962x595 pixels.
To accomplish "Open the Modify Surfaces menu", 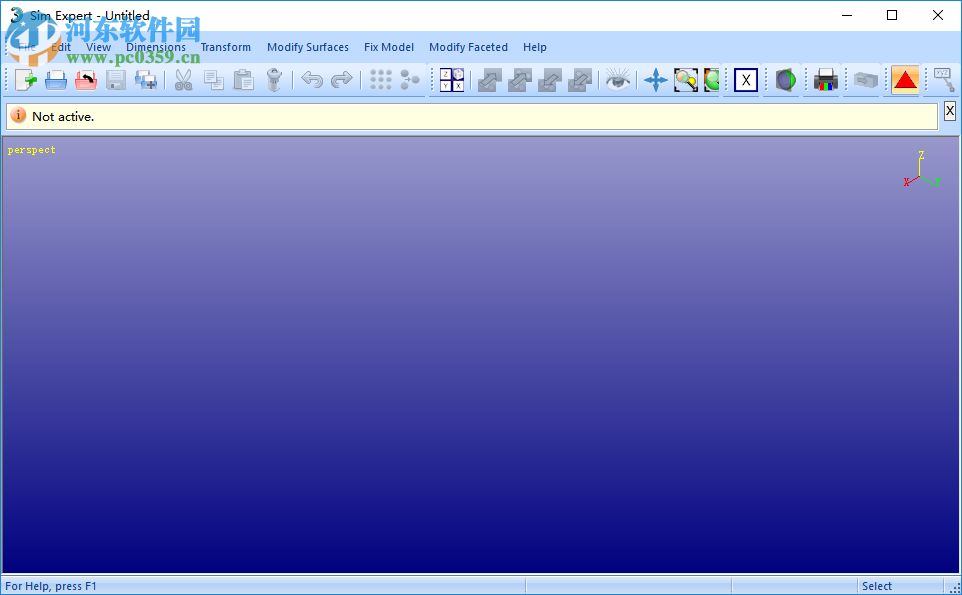I will click(x=307, y=47).
